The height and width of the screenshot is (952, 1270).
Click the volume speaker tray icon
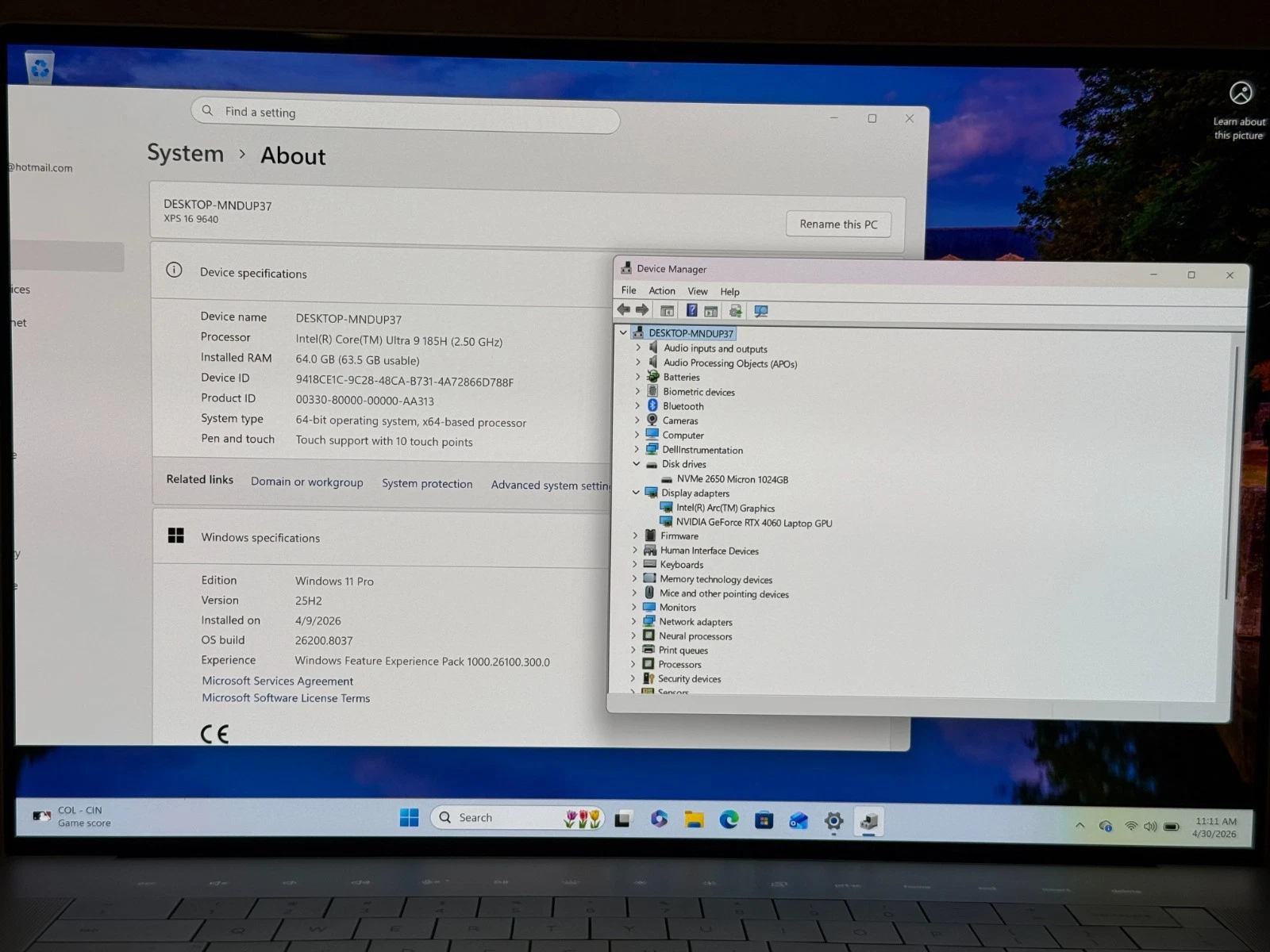pos(1150,827)
